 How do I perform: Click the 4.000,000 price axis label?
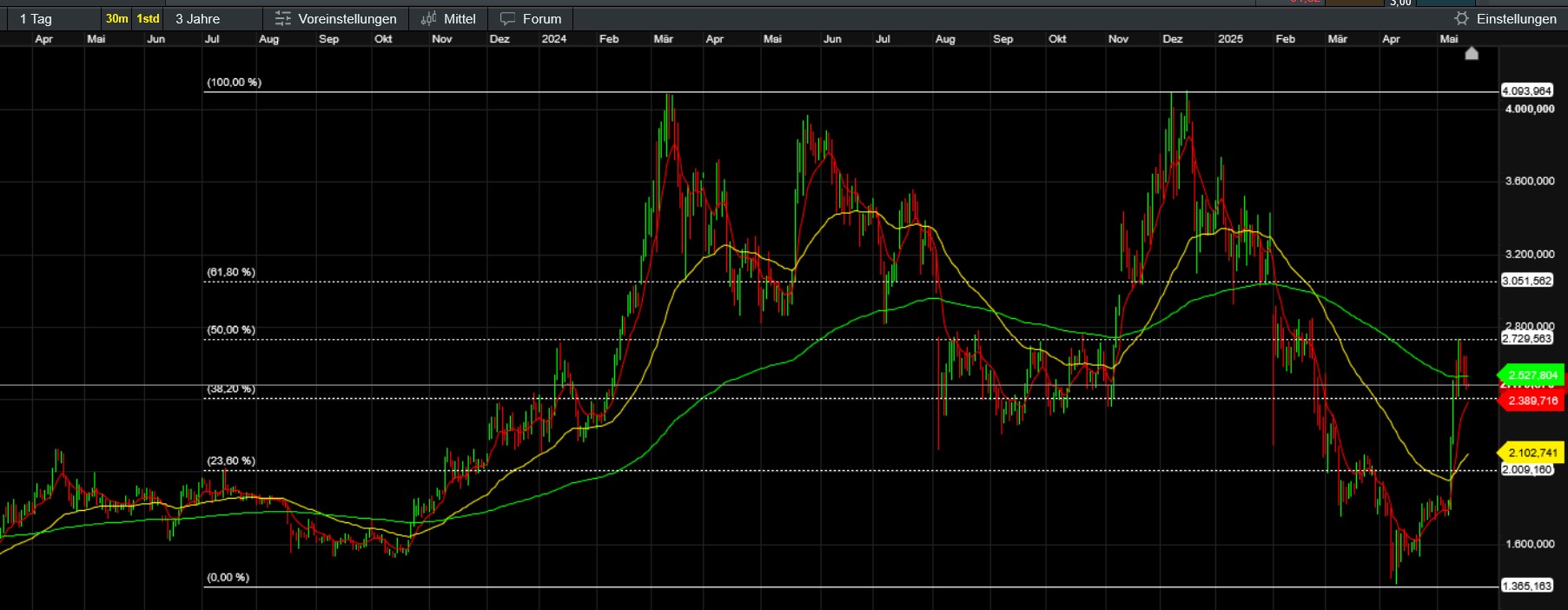[x=1530, y=109]
